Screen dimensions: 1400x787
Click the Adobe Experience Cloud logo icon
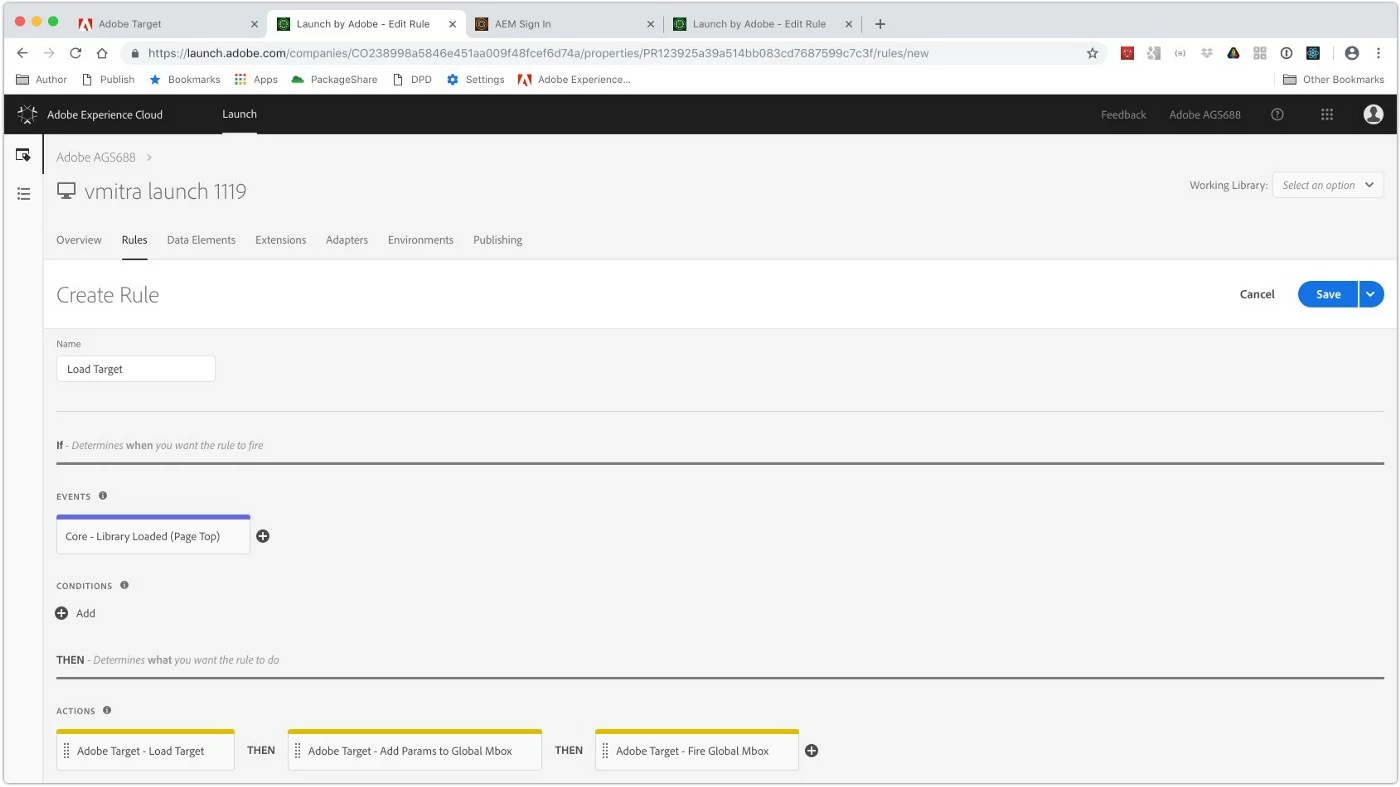point(28,115)
